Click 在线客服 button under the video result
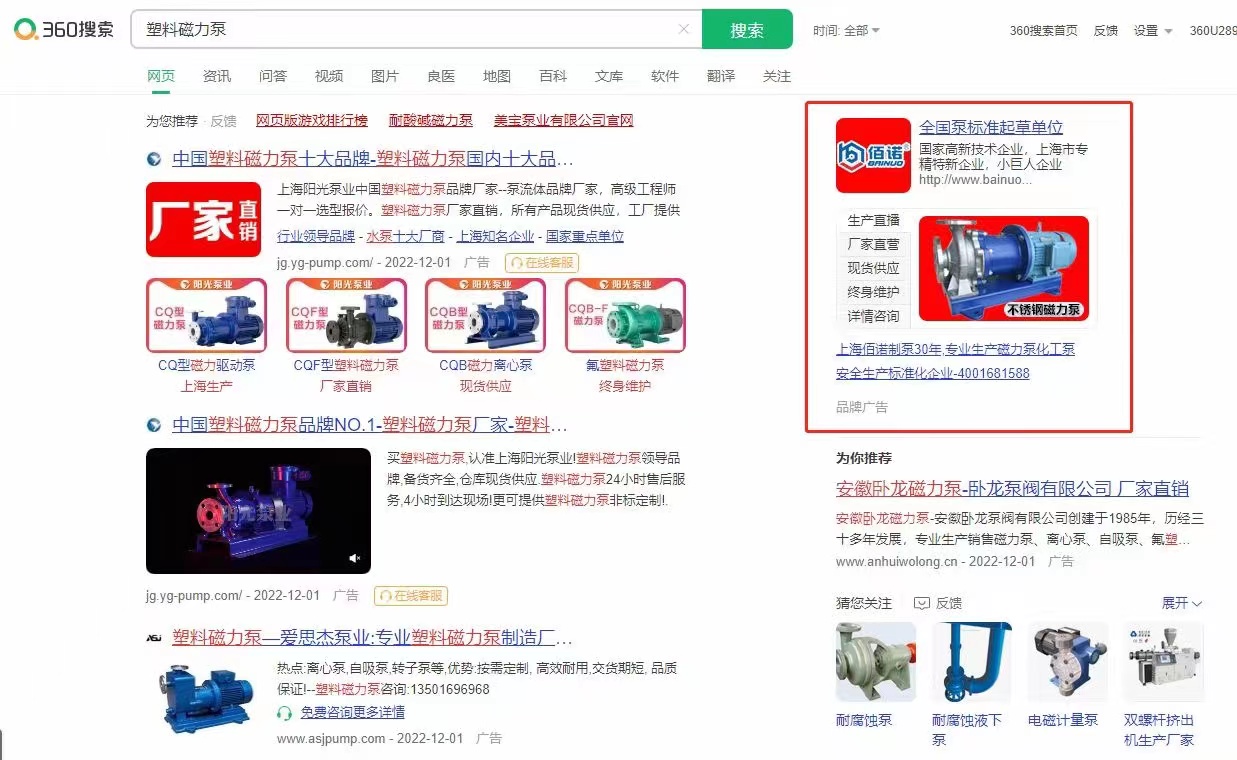 pos(411,596)
